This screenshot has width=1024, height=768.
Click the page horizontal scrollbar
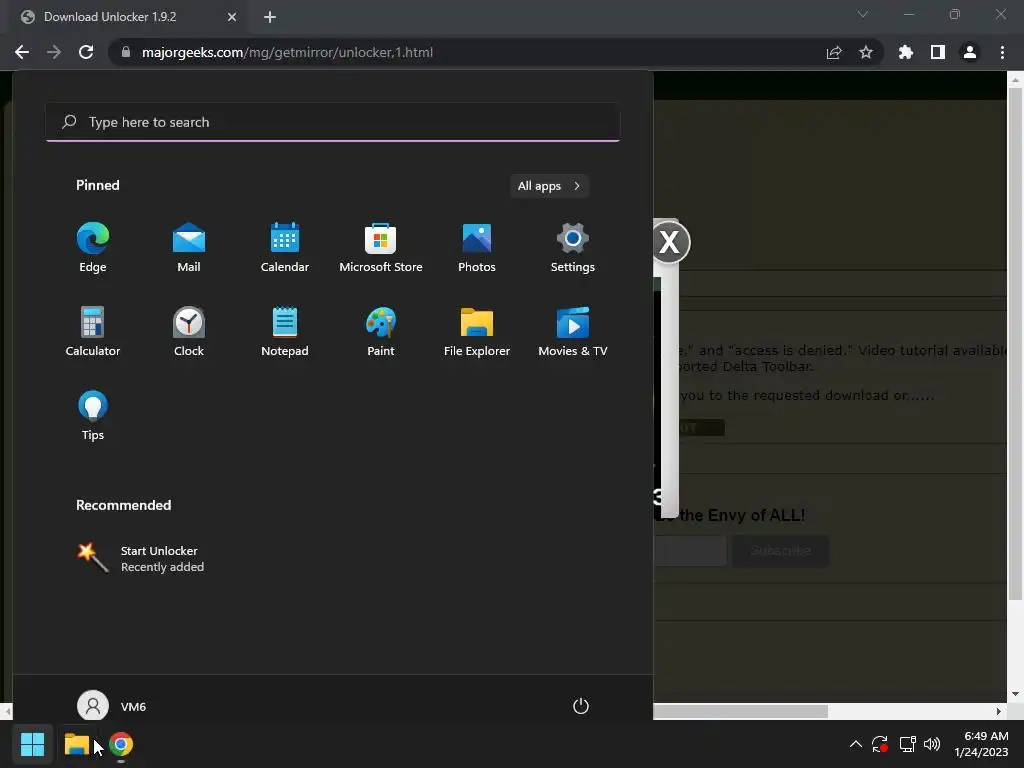741,711
